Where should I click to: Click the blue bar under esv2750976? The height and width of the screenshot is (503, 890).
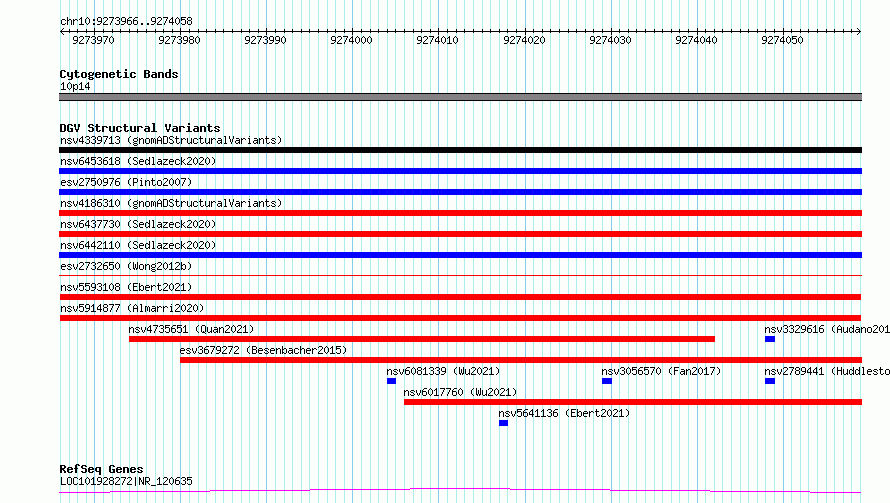pos(460,192)
